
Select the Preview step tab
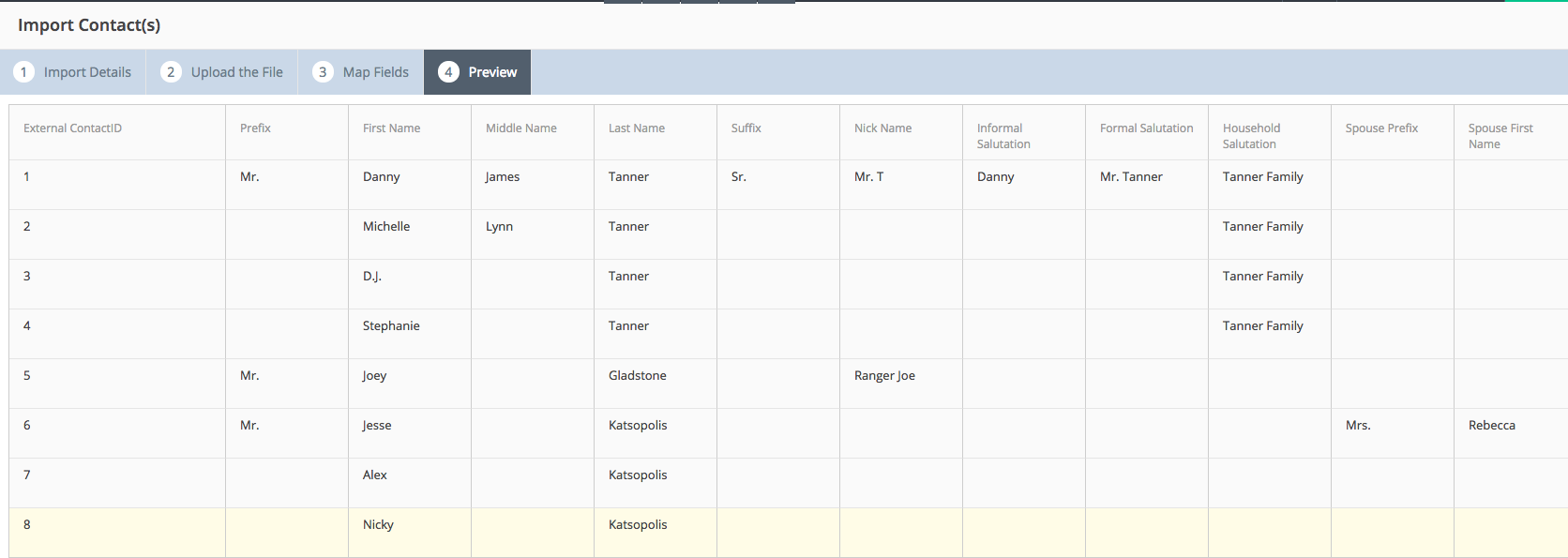pyautogui.click(x=477, y=72)
